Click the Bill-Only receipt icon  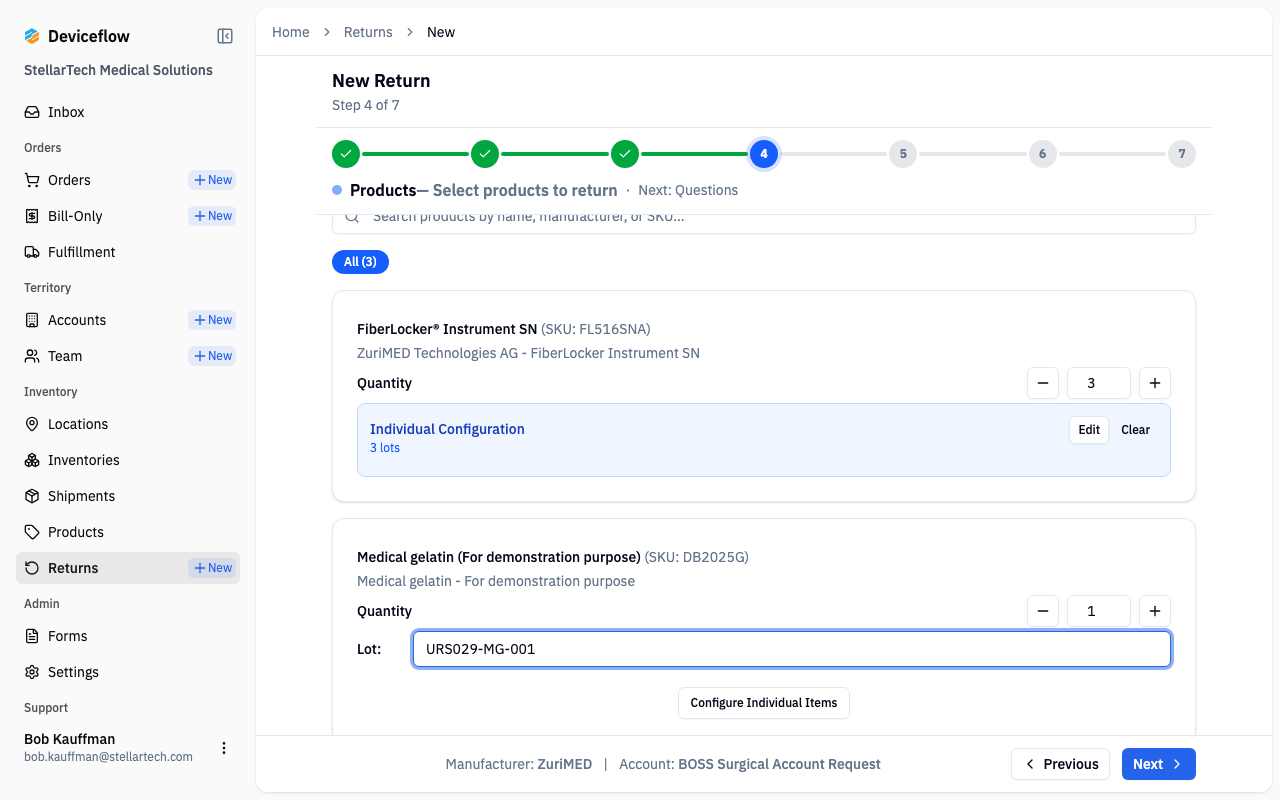[32, 216]
